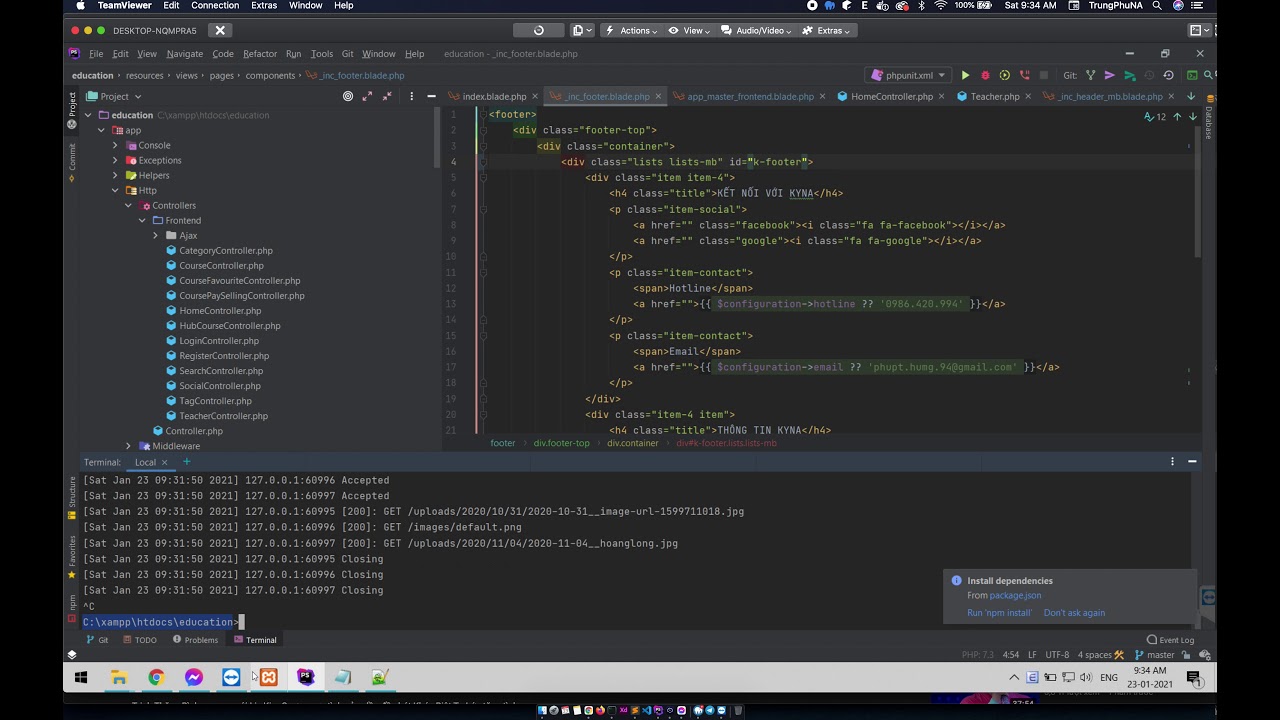1280x720 pixels.
Task: Open the Tools menu in PhpStorm
Action: [322, 54]
